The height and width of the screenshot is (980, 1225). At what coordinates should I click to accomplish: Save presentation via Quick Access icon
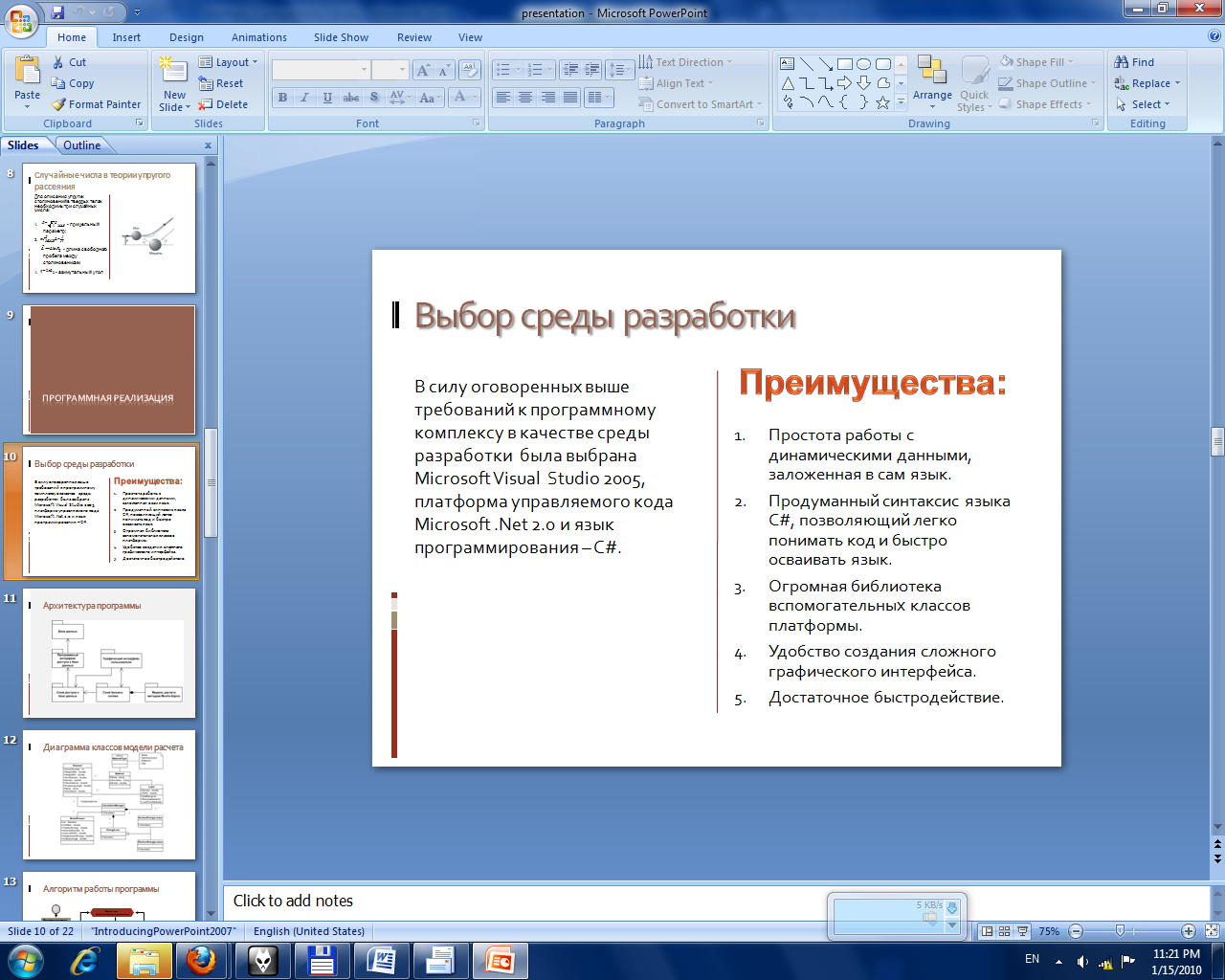pos(58,13)
